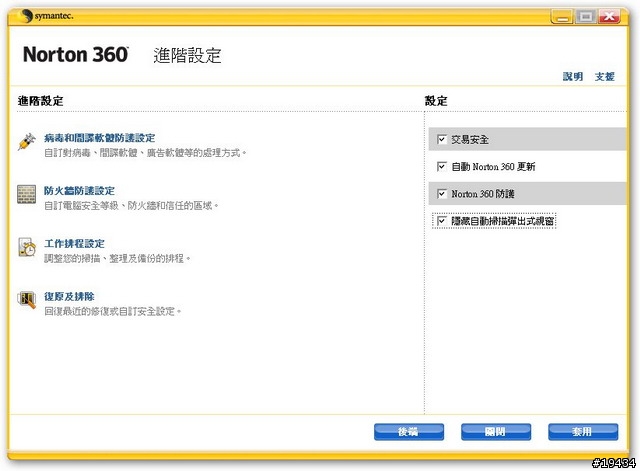
Task: Click the brick wall firewall icon
Action: 27,194
